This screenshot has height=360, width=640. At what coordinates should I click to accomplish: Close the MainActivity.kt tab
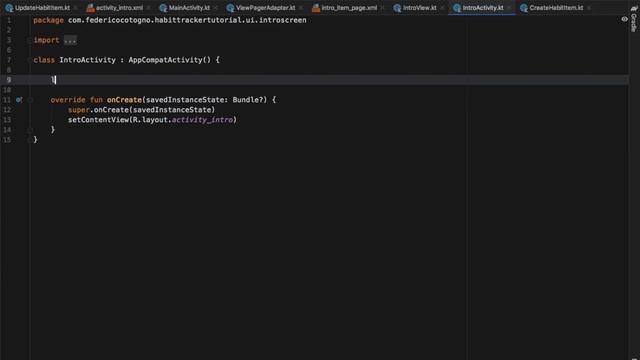216,8
